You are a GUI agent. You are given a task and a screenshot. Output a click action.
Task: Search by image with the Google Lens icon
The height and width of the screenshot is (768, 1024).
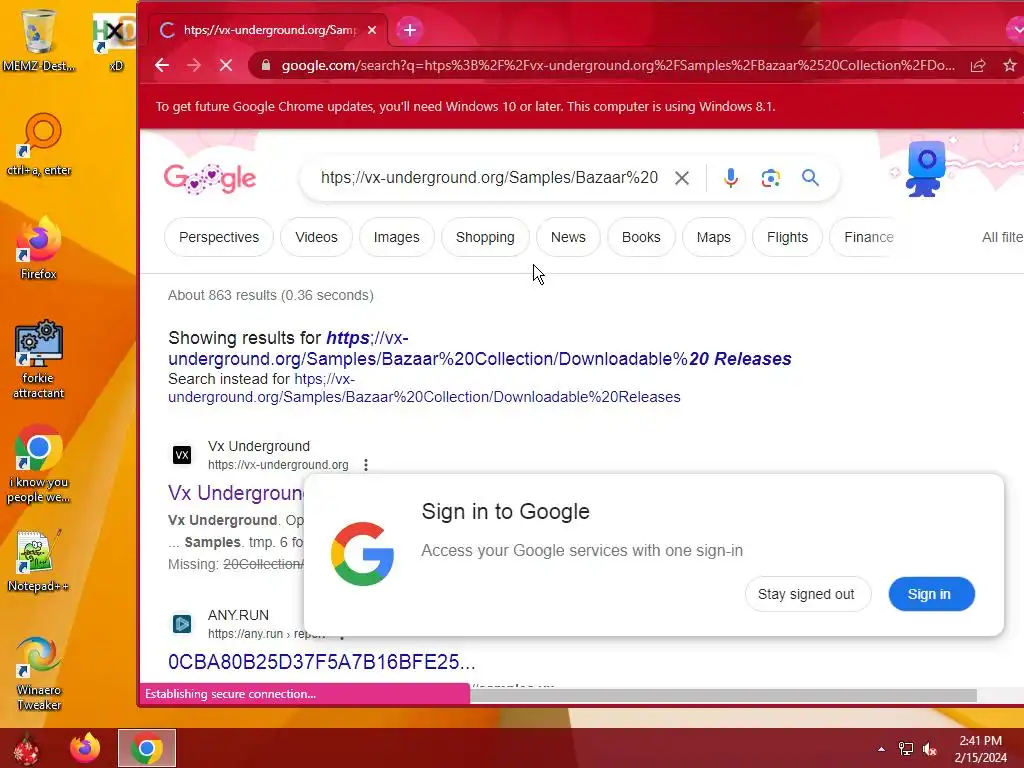click(x=771, y=178)
